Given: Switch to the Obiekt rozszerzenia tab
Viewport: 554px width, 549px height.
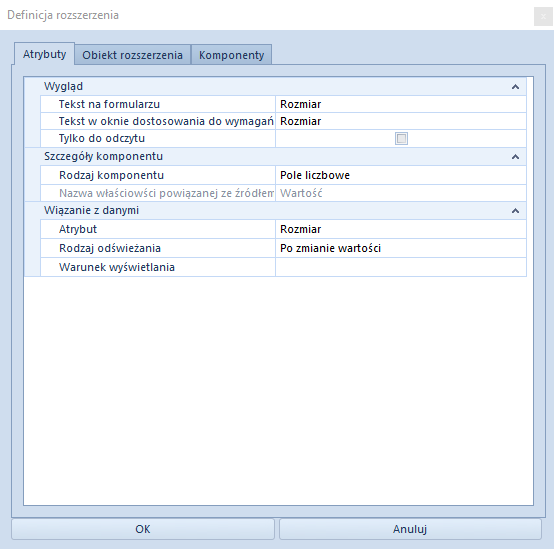Looking at the screenshot, I should [x=132, y=55].
